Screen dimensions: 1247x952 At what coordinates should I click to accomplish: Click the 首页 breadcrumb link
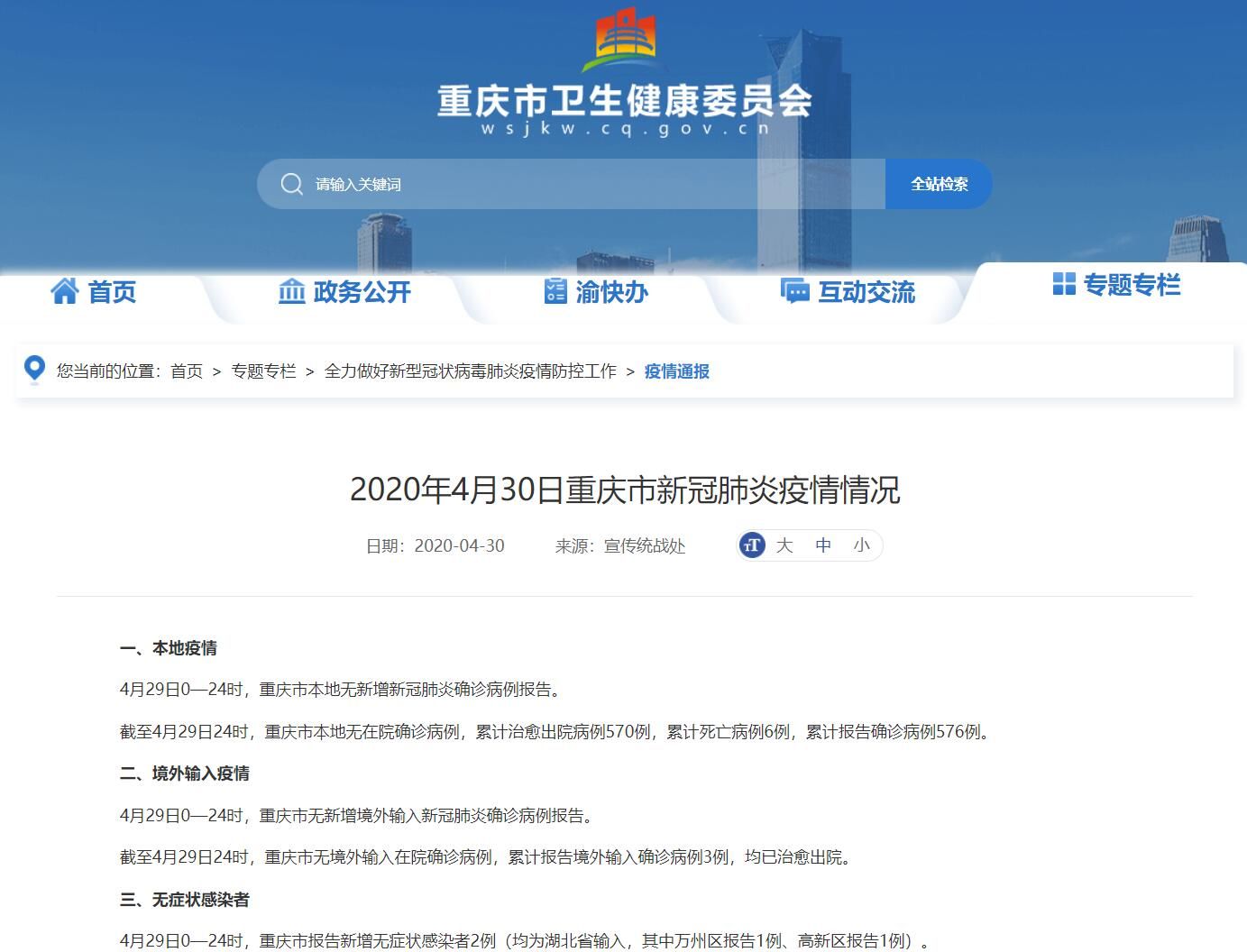point(187,371)
